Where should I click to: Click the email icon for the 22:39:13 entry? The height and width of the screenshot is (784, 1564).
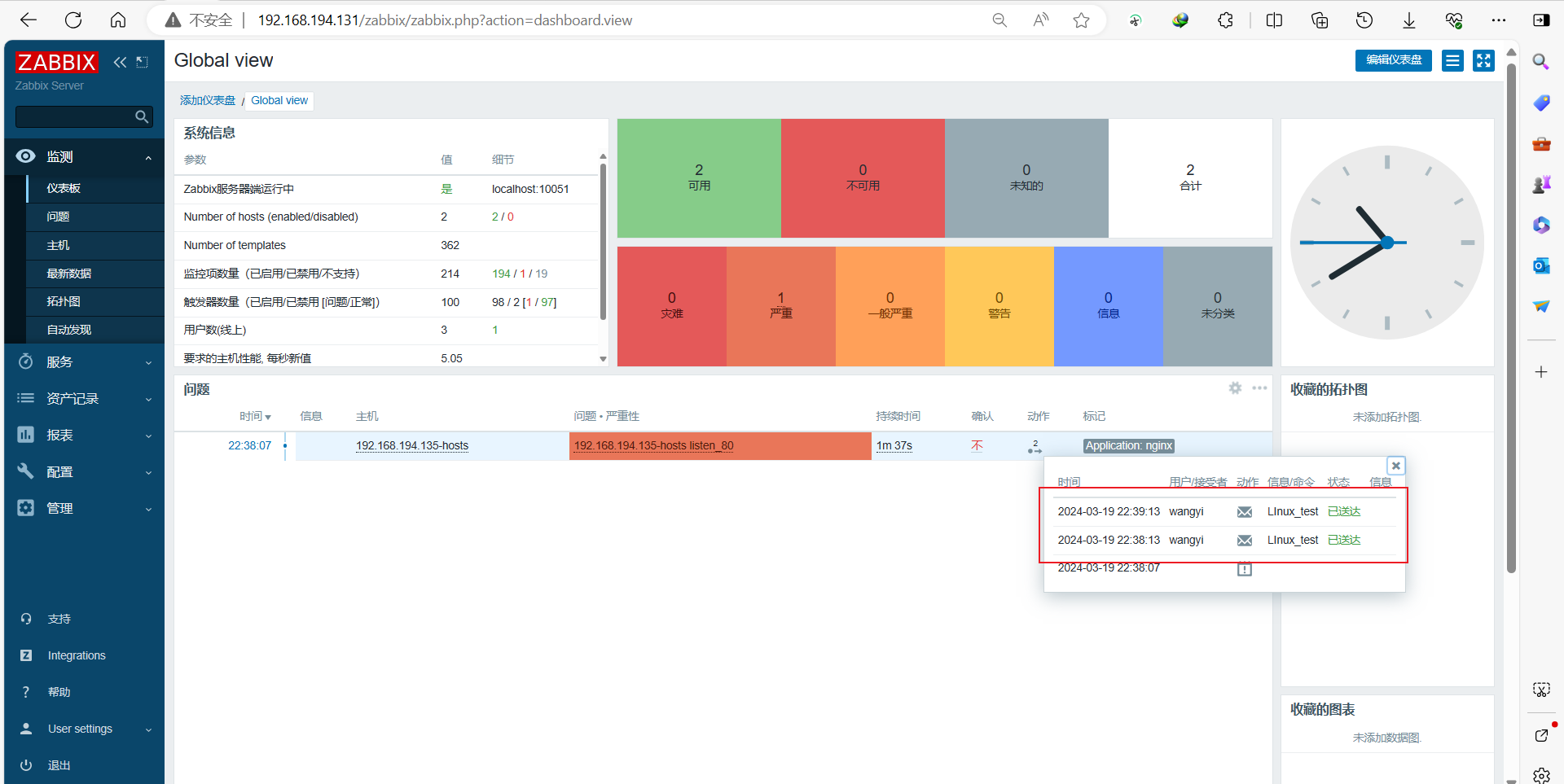pyautogui.click(x=1245, y=512)
